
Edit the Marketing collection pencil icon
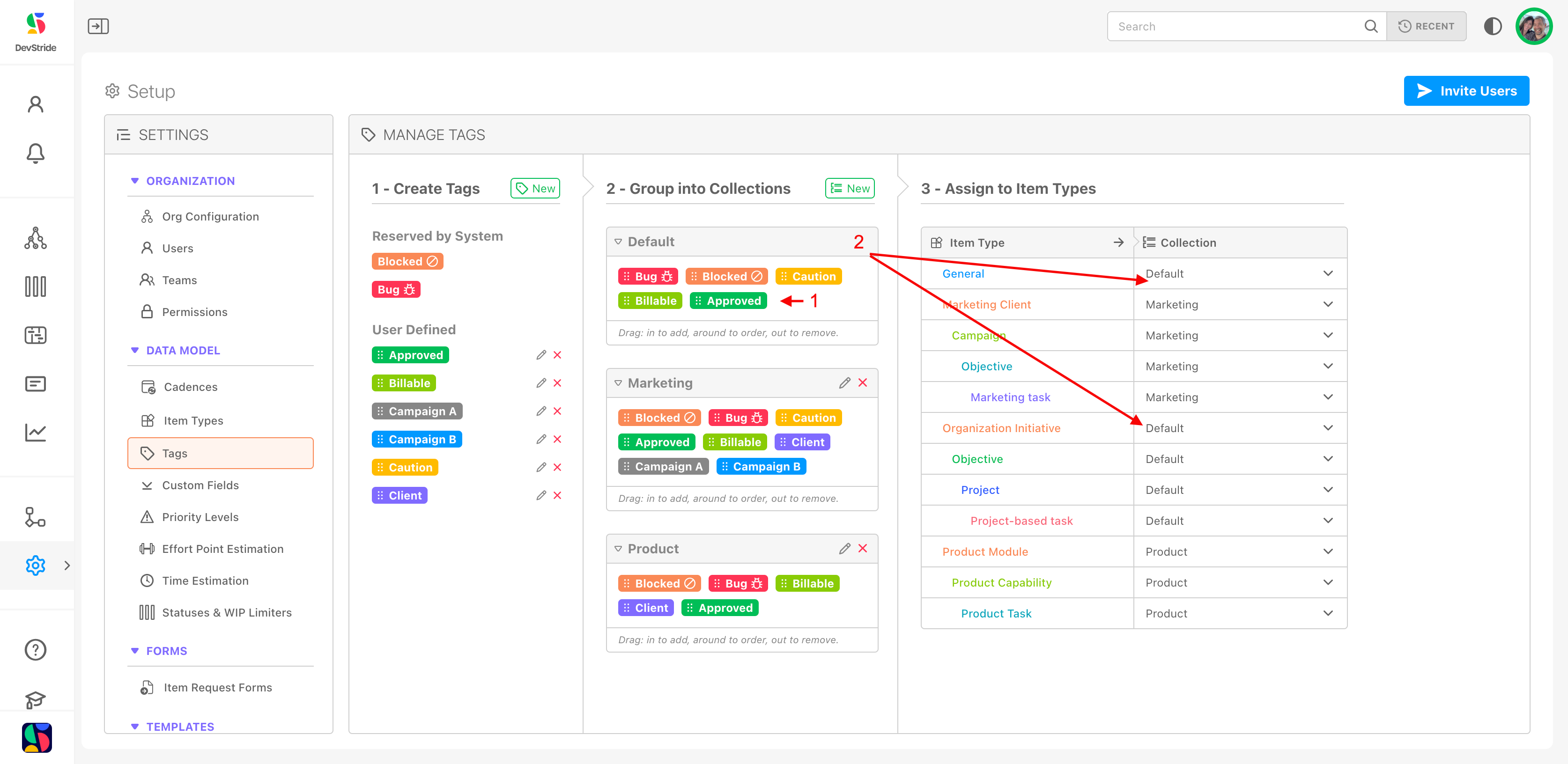click(844, 382)
